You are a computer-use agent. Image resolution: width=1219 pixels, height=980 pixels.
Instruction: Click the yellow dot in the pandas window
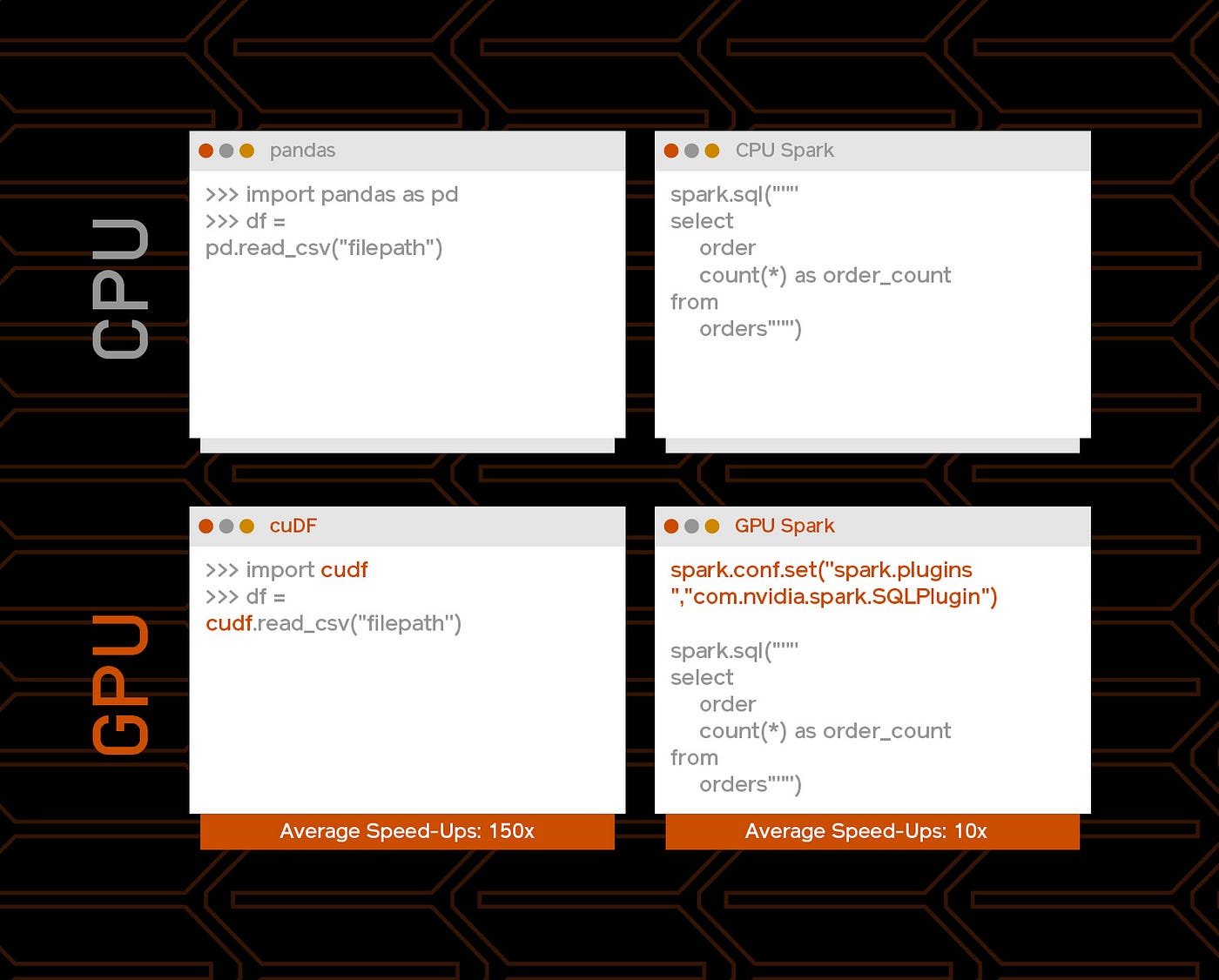(246, 151)
